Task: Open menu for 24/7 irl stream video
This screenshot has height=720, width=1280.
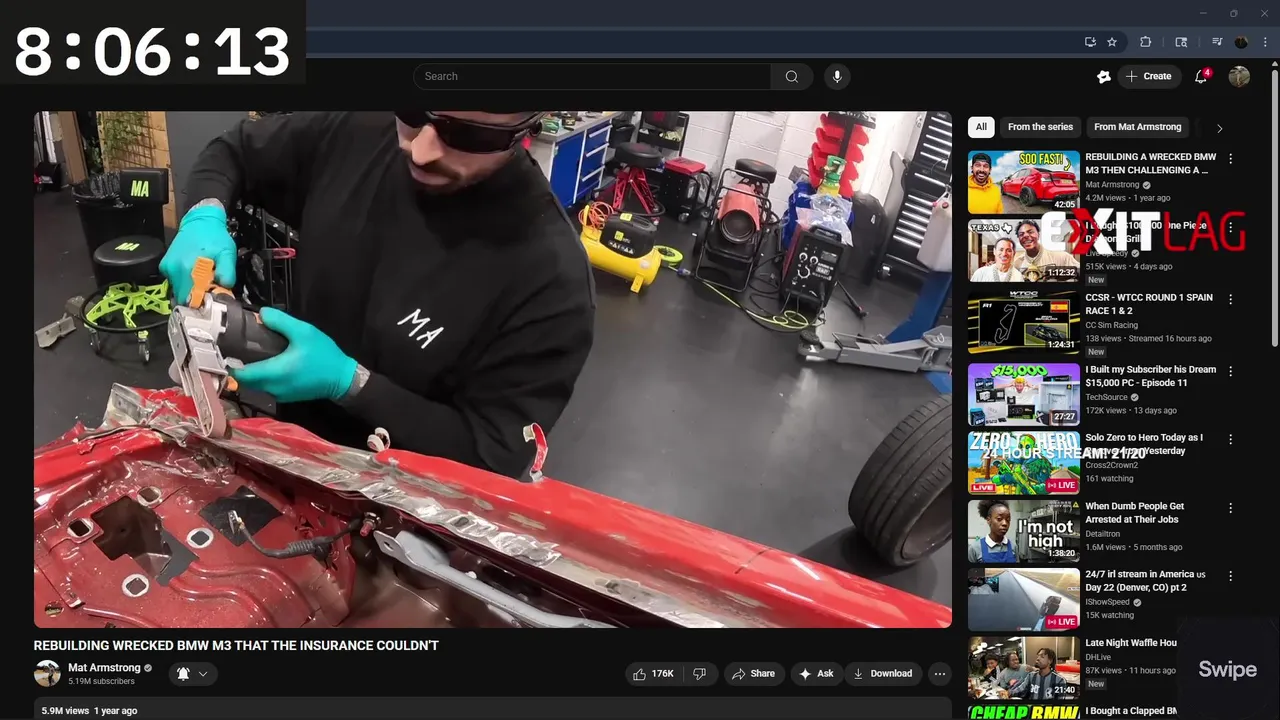Action: coord(1230,576)
